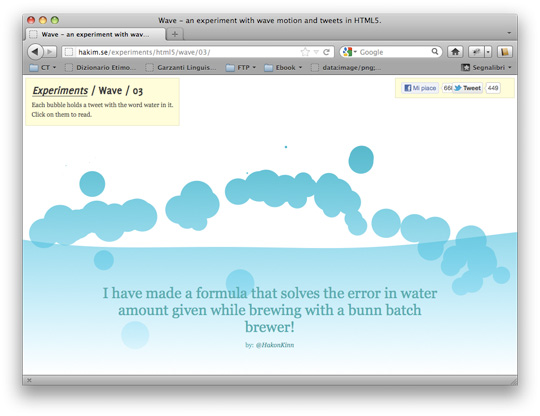Follow the Experiments link in heading
The image size is (540, 416).
click(60, 91)
